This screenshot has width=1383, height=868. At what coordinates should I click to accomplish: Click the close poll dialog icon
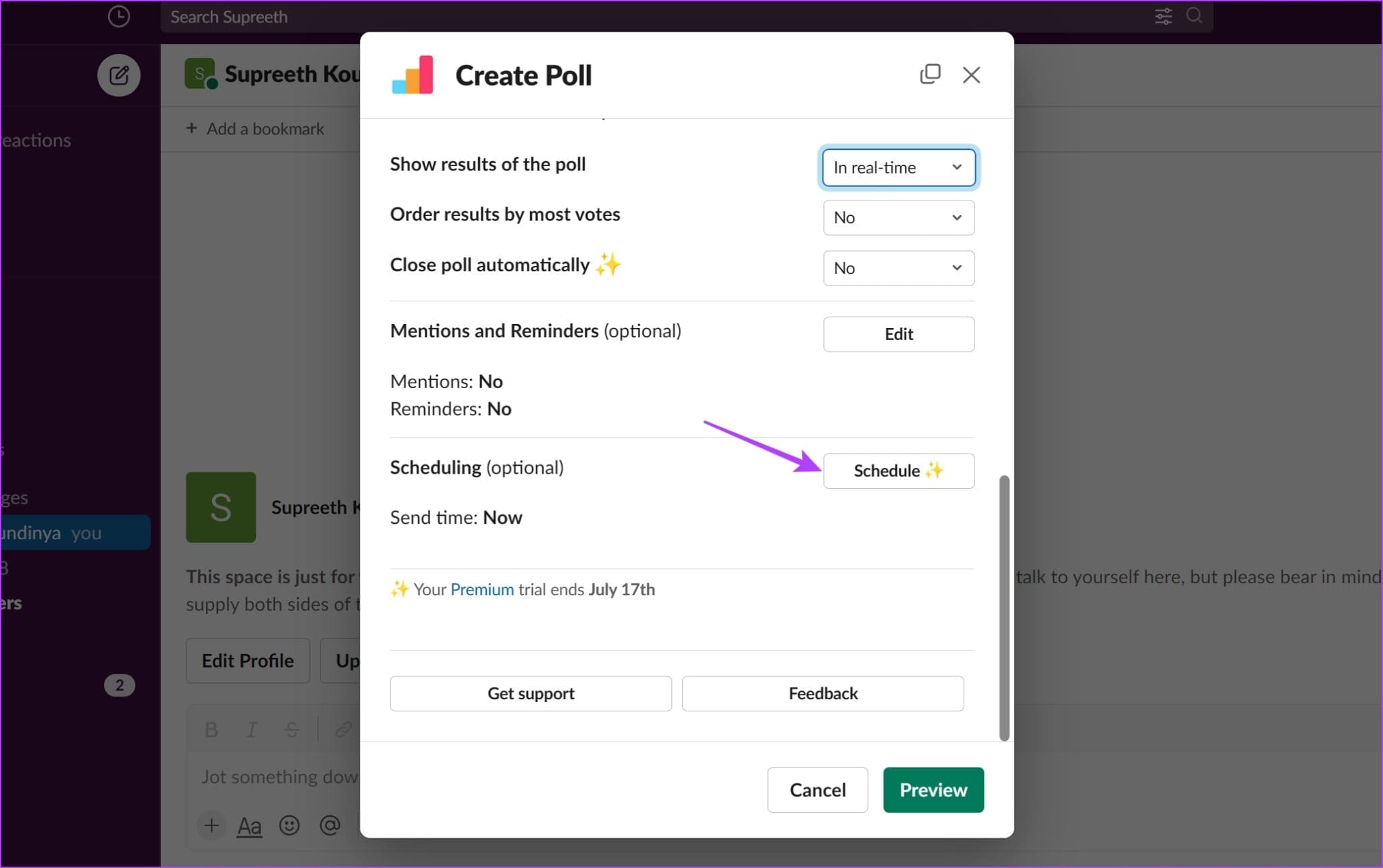click(971, 75)
